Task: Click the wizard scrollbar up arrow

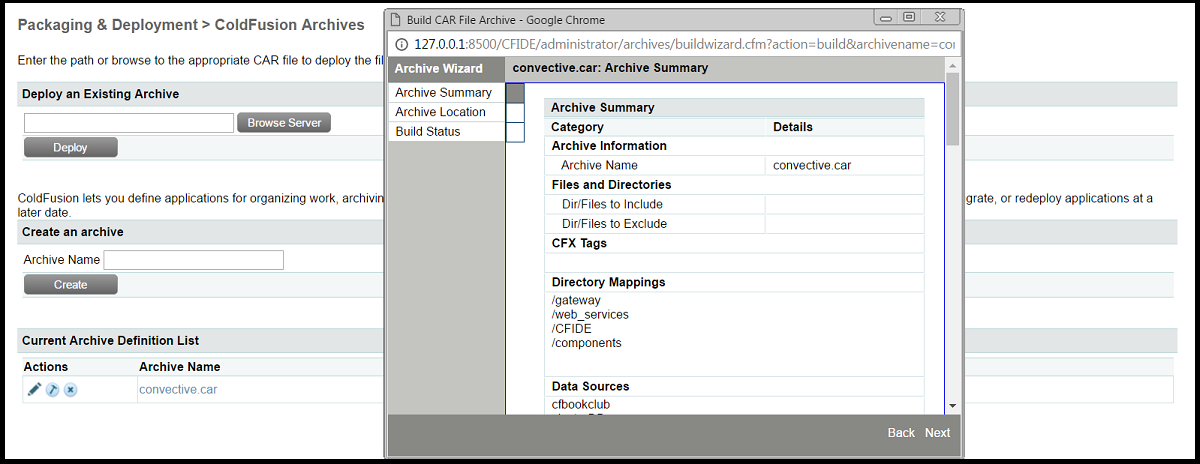Action: click(x=952, y=65)
